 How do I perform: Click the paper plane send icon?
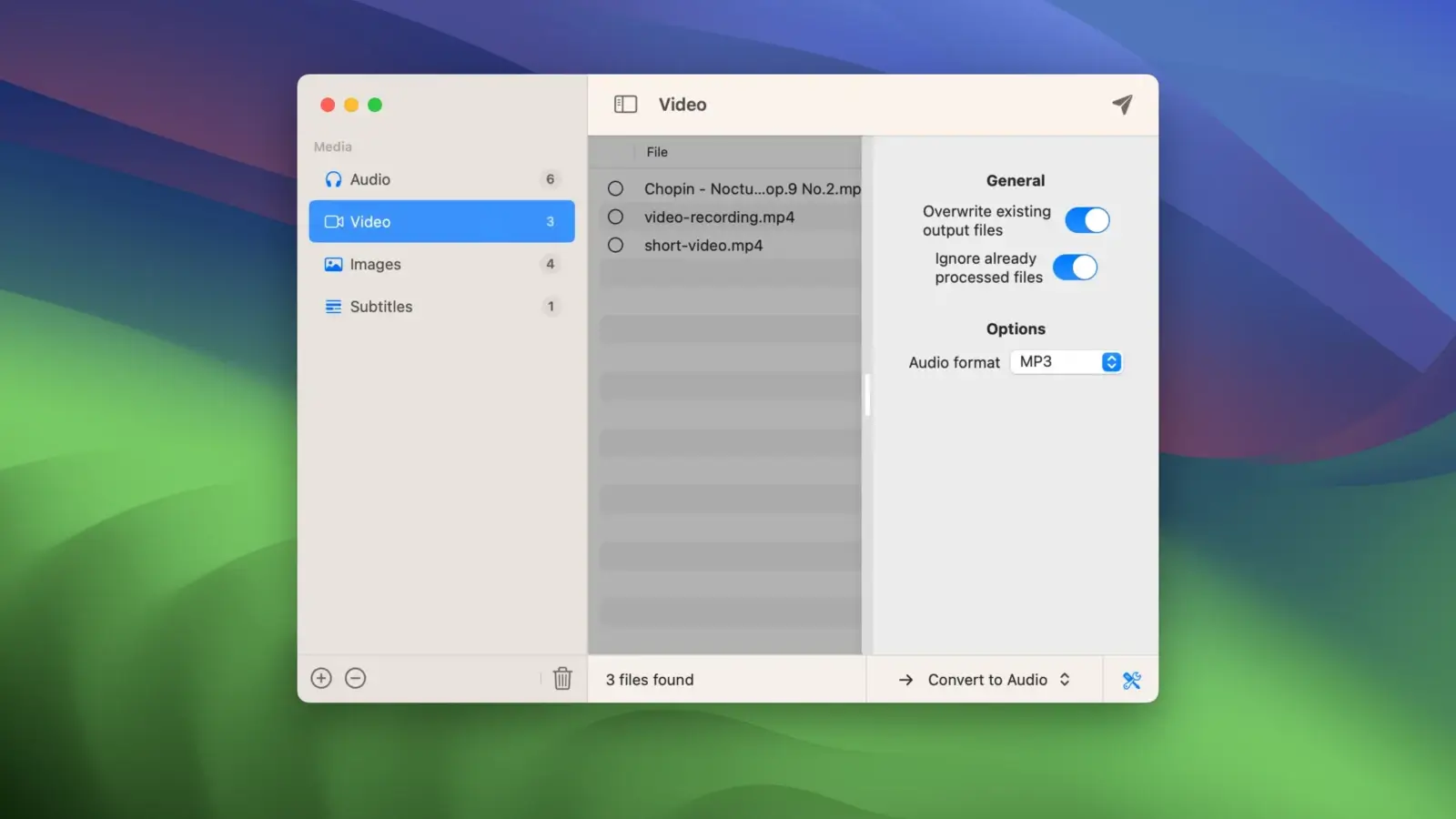point(1122,105)
